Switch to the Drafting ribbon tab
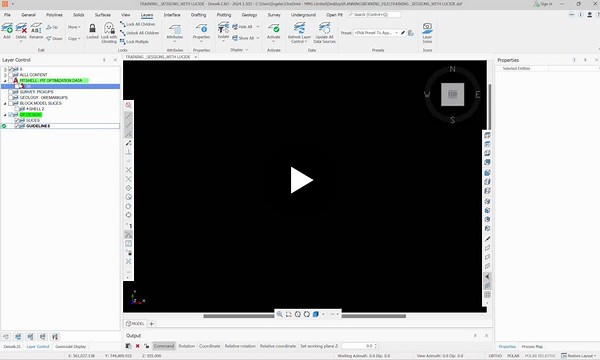This screenshot has height=360, width=600. click(x=198, y=15)
